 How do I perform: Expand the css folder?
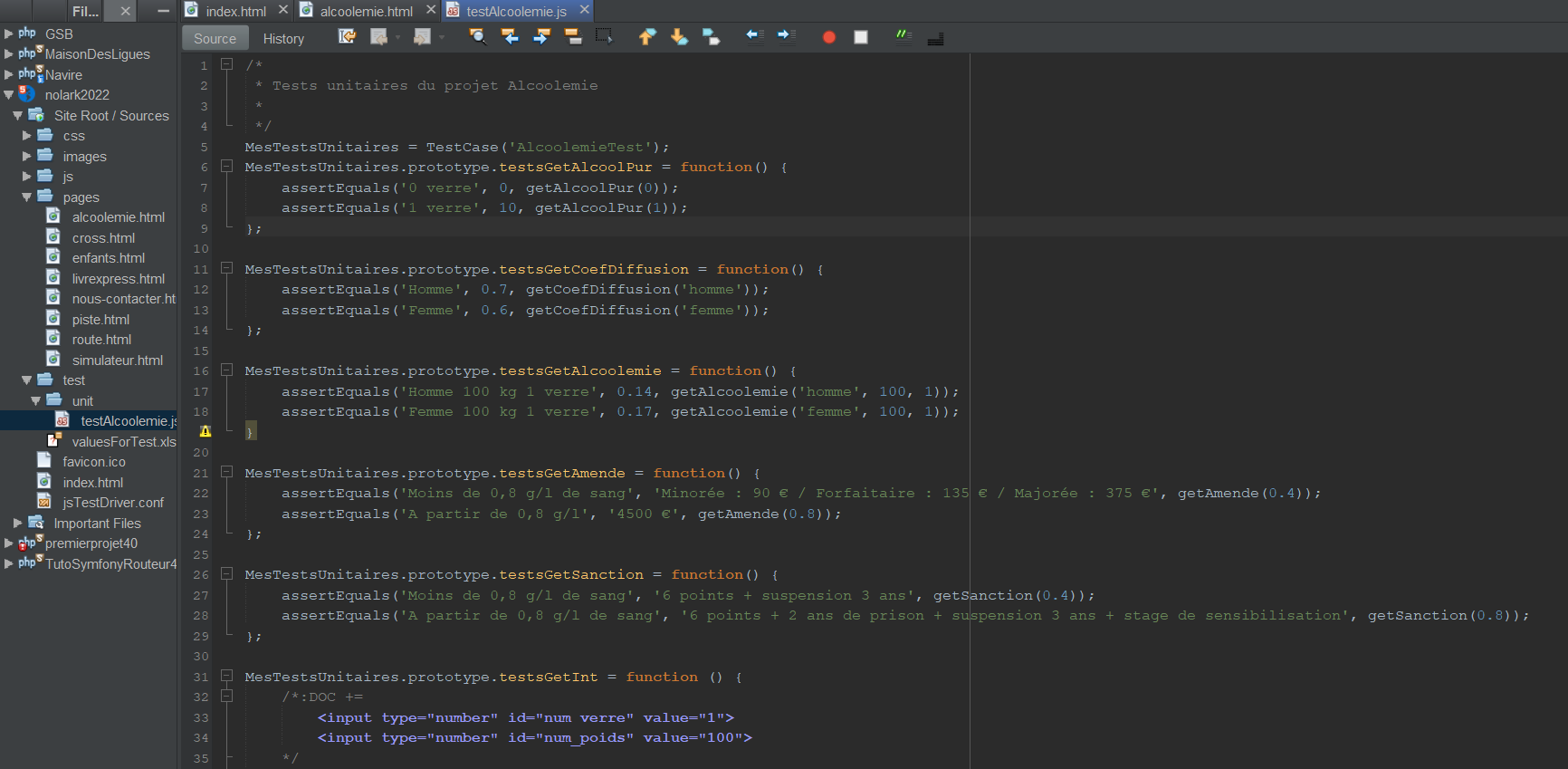pyautogui.click(x=27, y=135)
